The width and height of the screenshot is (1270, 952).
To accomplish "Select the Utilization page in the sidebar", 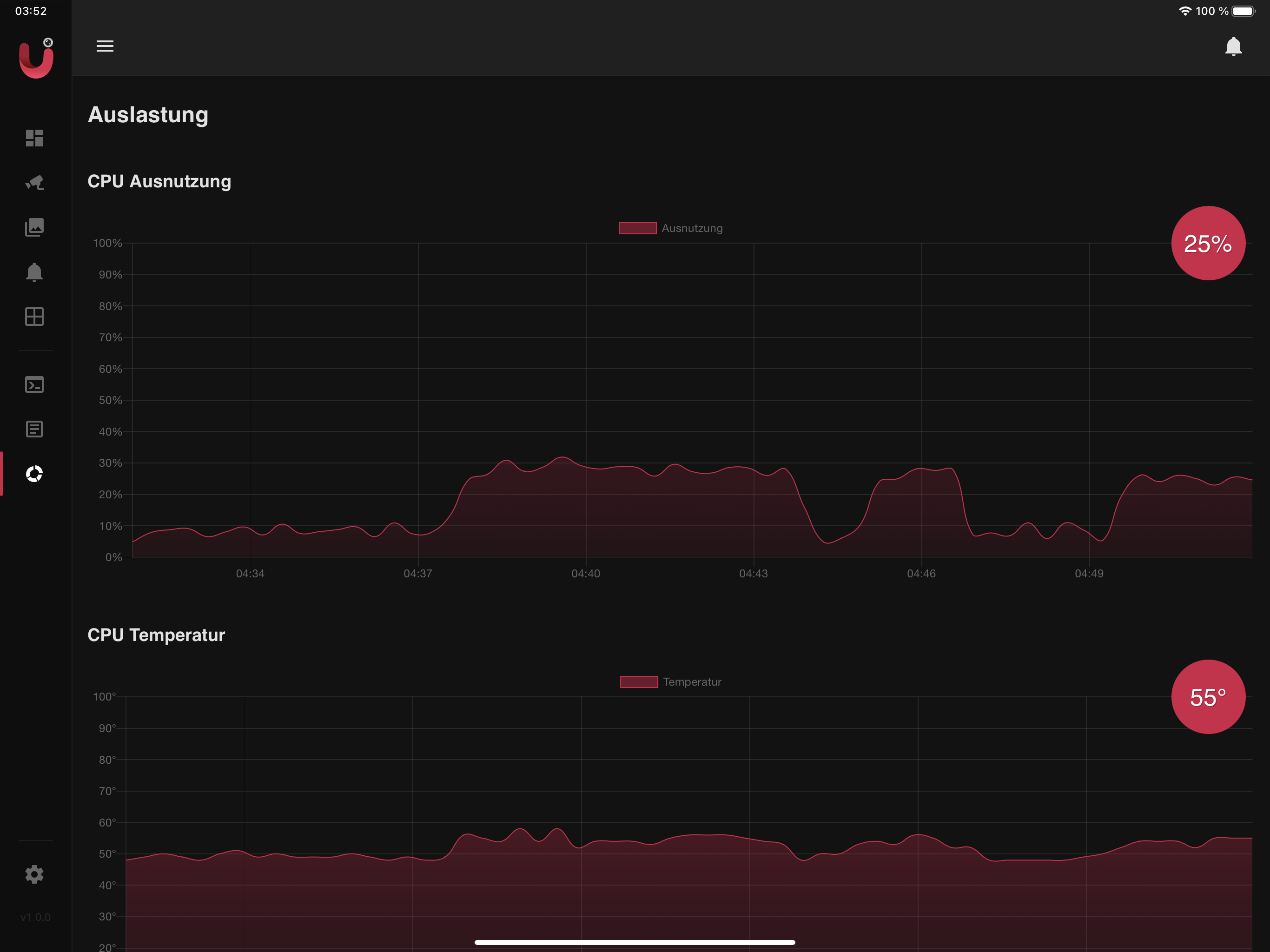I will click(x=34, y=474).
